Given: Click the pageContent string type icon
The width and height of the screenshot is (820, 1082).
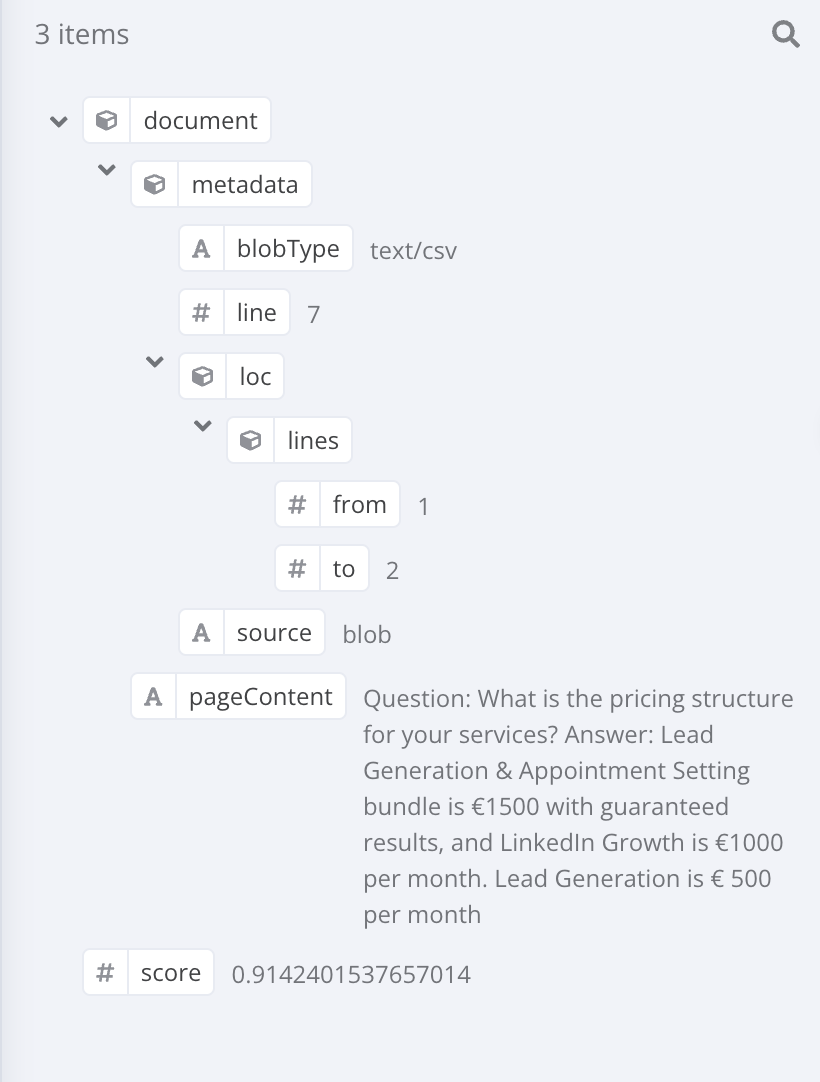Looking at the screenshot, I should 154,697.
